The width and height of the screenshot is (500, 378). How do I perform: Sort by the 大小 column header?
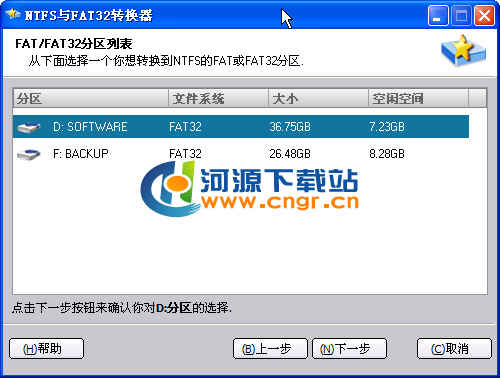coord(318,98)
